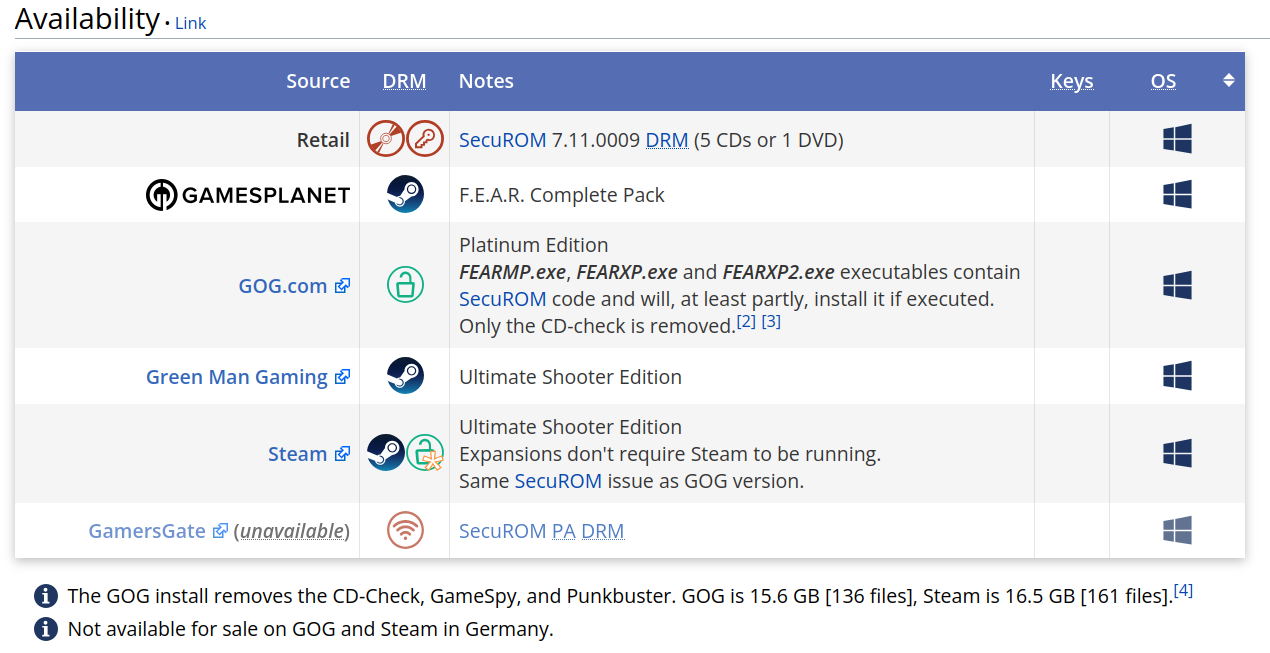Viewport: 1270px width, 653px height.
Task: Click the DRM link after 7.11.0009
Action: (x=667, y=140)
